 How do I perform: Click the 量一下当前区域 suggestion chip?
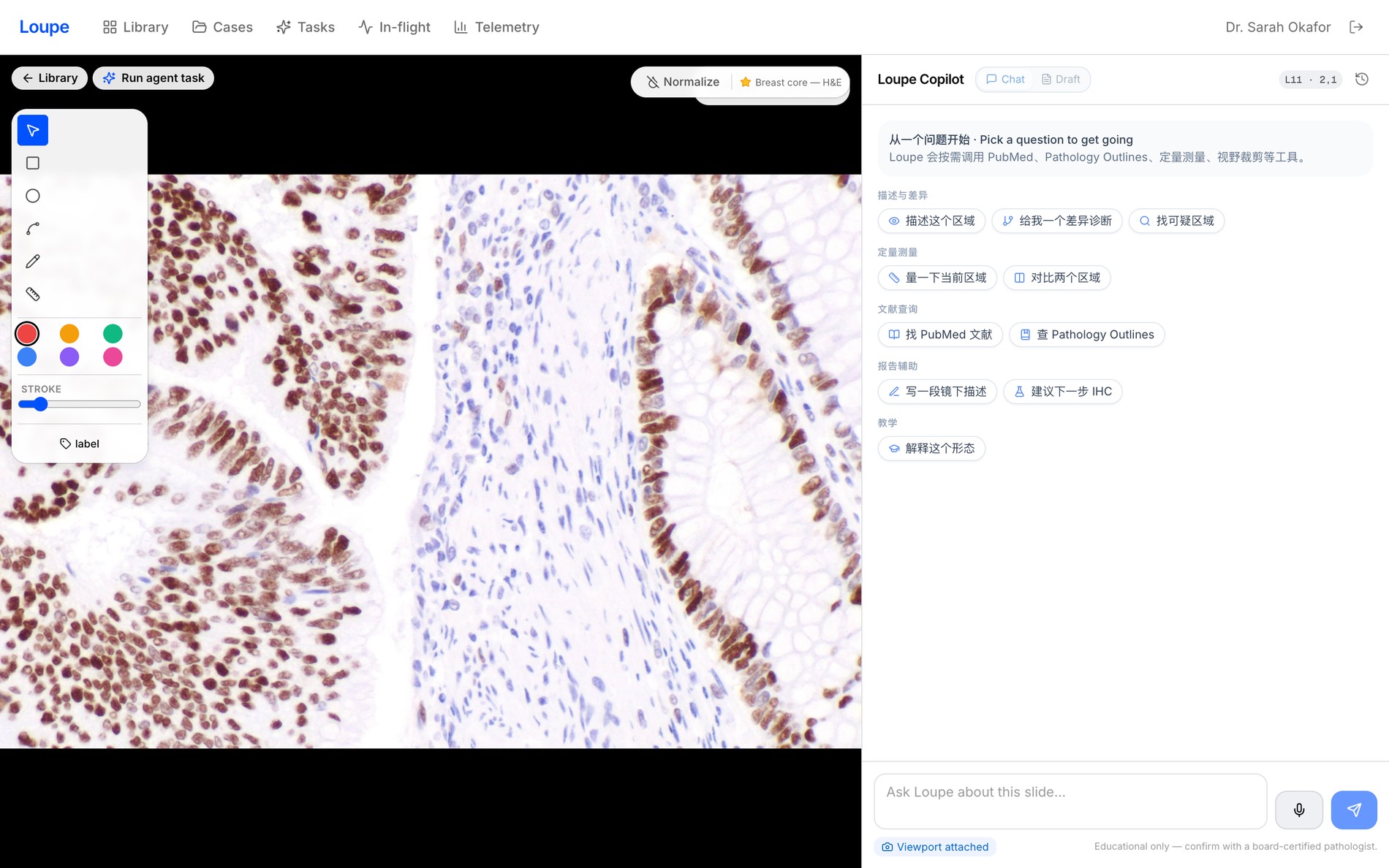937,278
